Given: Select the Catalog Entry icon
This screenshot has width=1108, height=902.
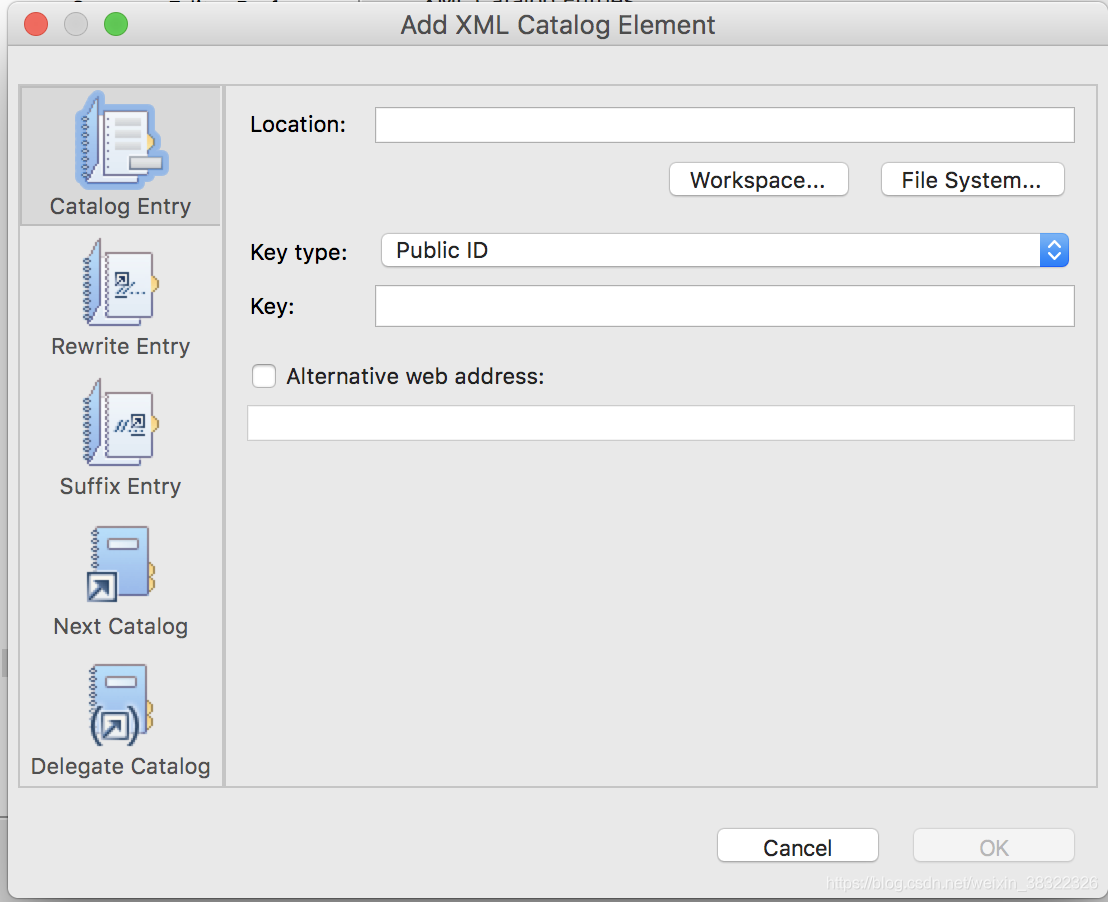Looking at the screenshot, I should (x=121, y=141).
